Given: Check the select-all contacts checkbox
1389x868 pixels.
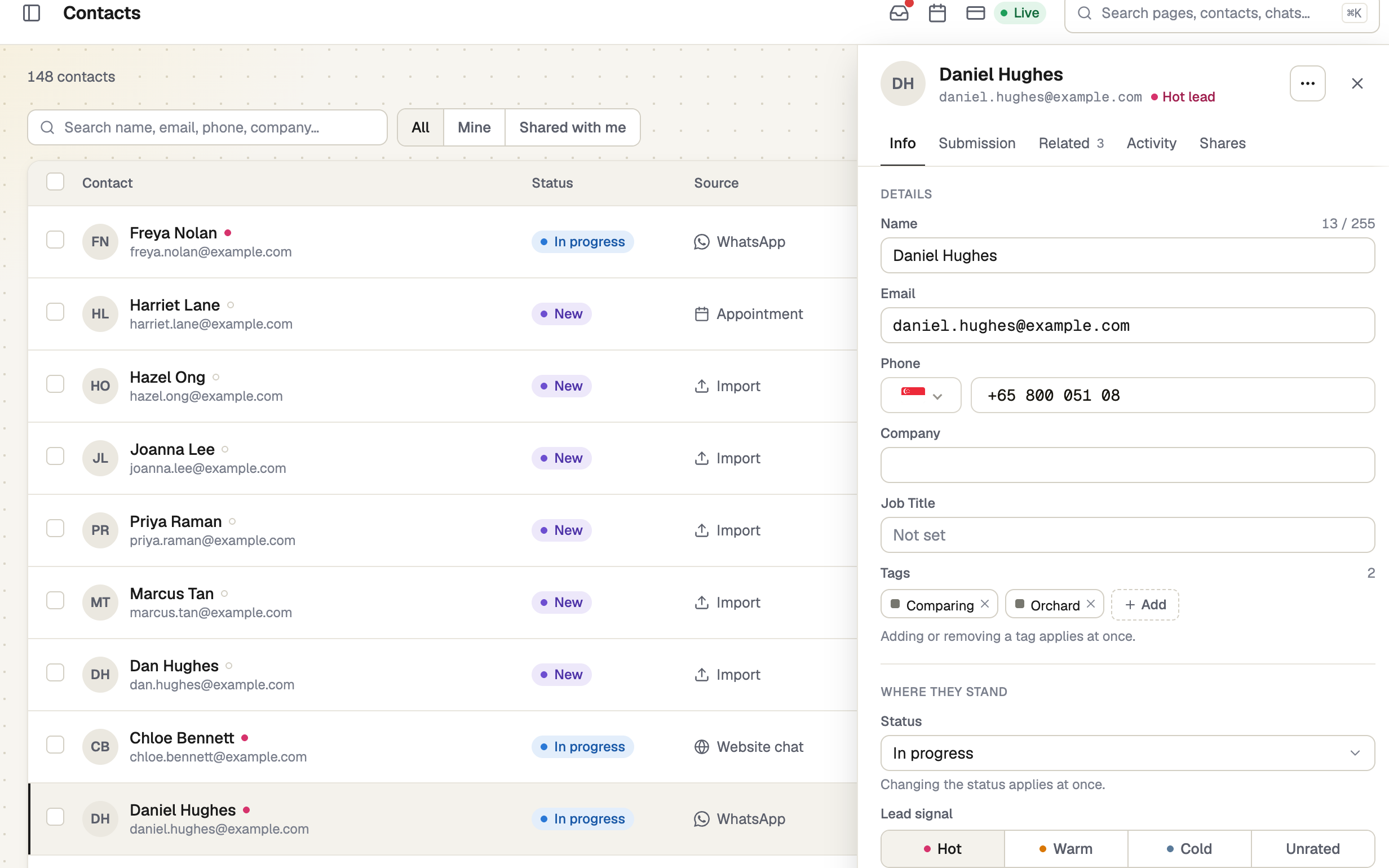Looking at the screenshot, I should click(55, 181).
